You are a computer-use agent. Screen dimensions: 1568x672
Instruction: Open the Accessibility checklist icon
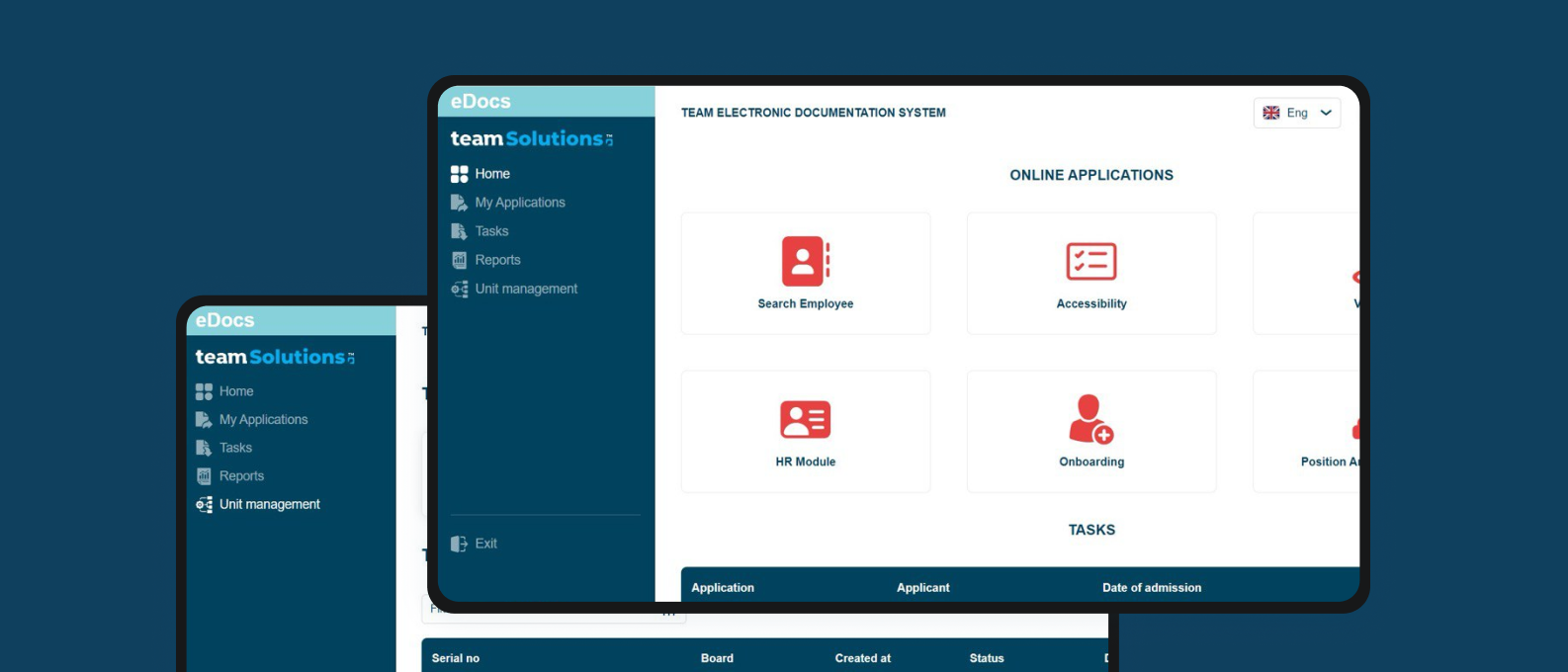[1091, 262]
